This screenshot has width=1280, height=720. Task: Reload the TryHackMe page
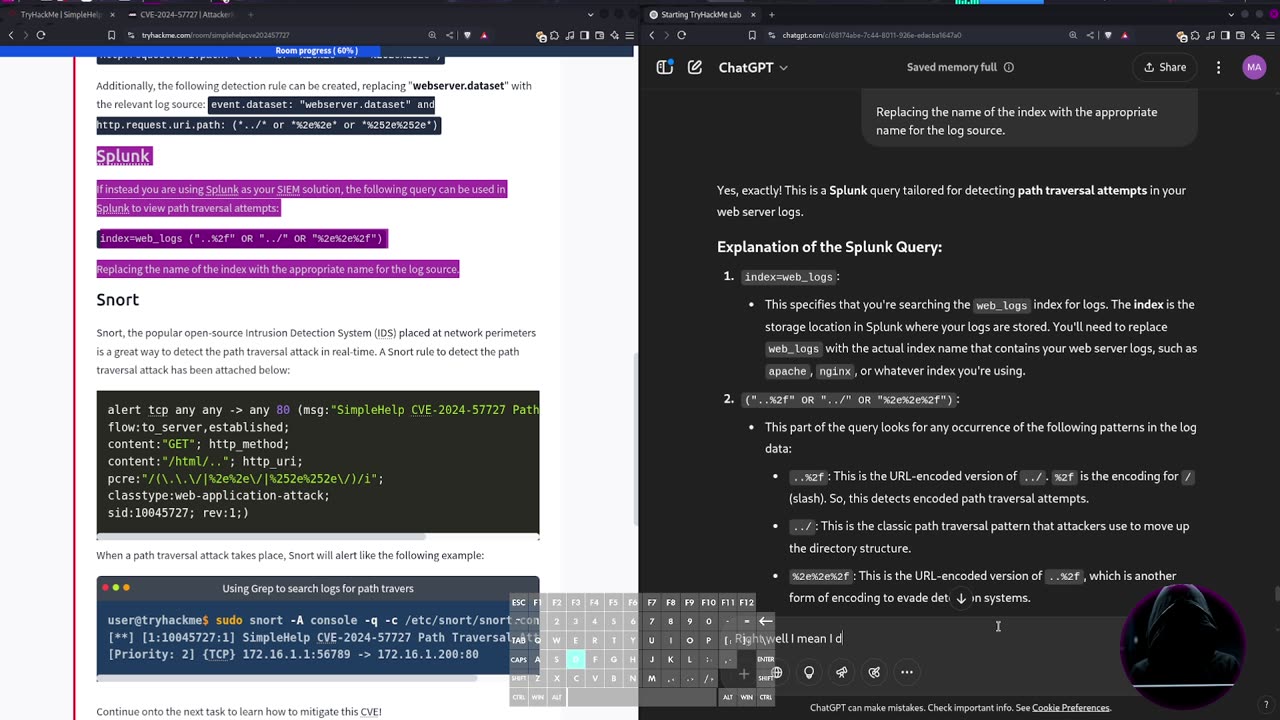tap(41, 35)
